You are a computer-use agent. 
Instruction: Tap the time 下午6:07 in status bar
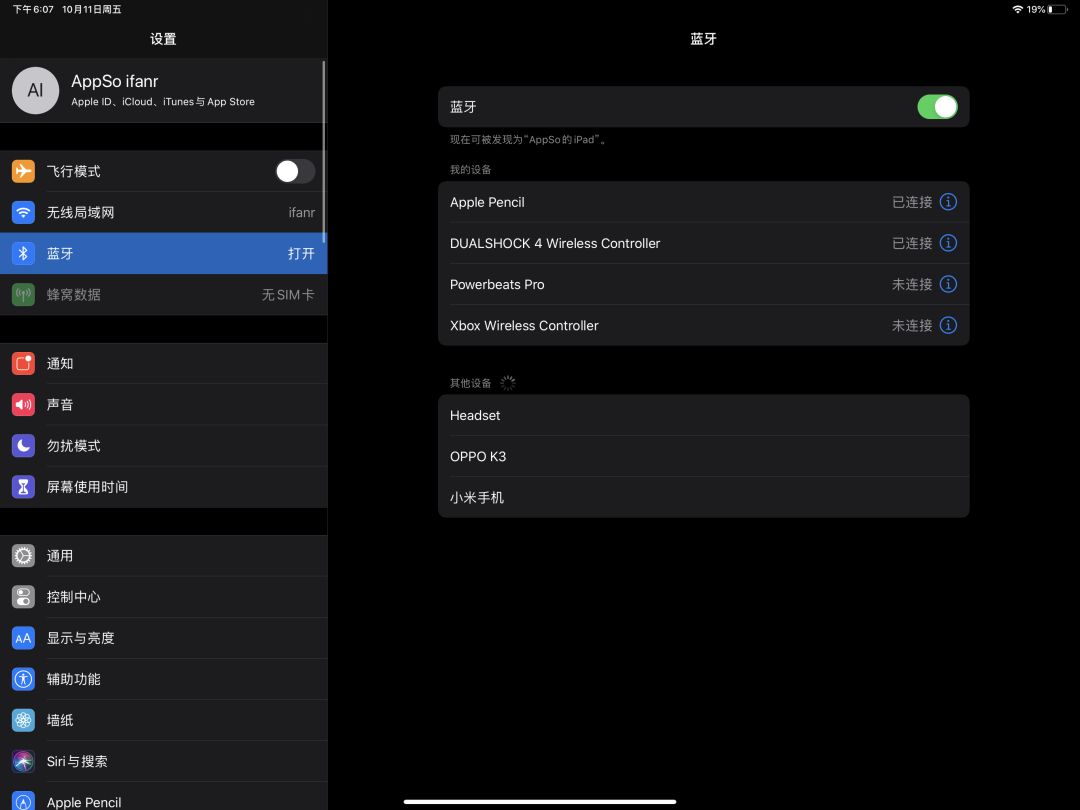click(33, 9)
